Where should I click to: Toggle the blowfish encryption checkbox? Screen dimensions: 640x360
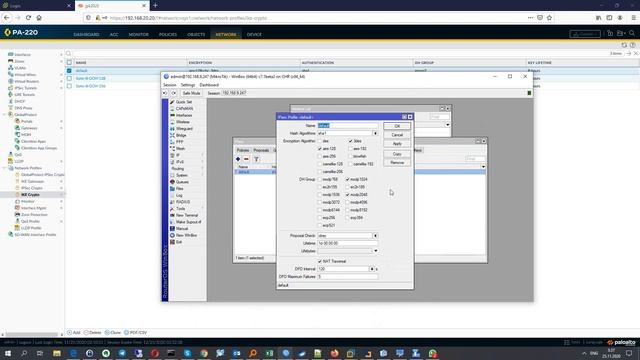[351, 156]
